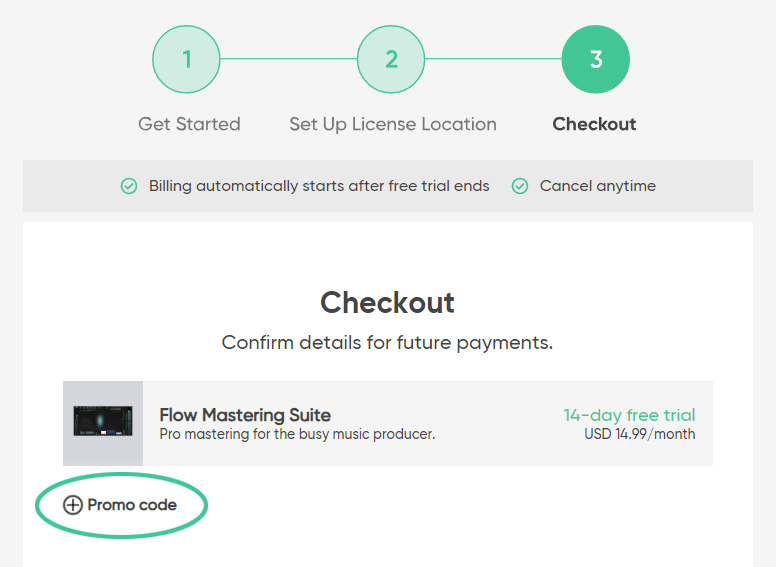Screen dimensions: 776x567
Task: Click the Billing automatically starts notice text
Action: click(319, 186)
